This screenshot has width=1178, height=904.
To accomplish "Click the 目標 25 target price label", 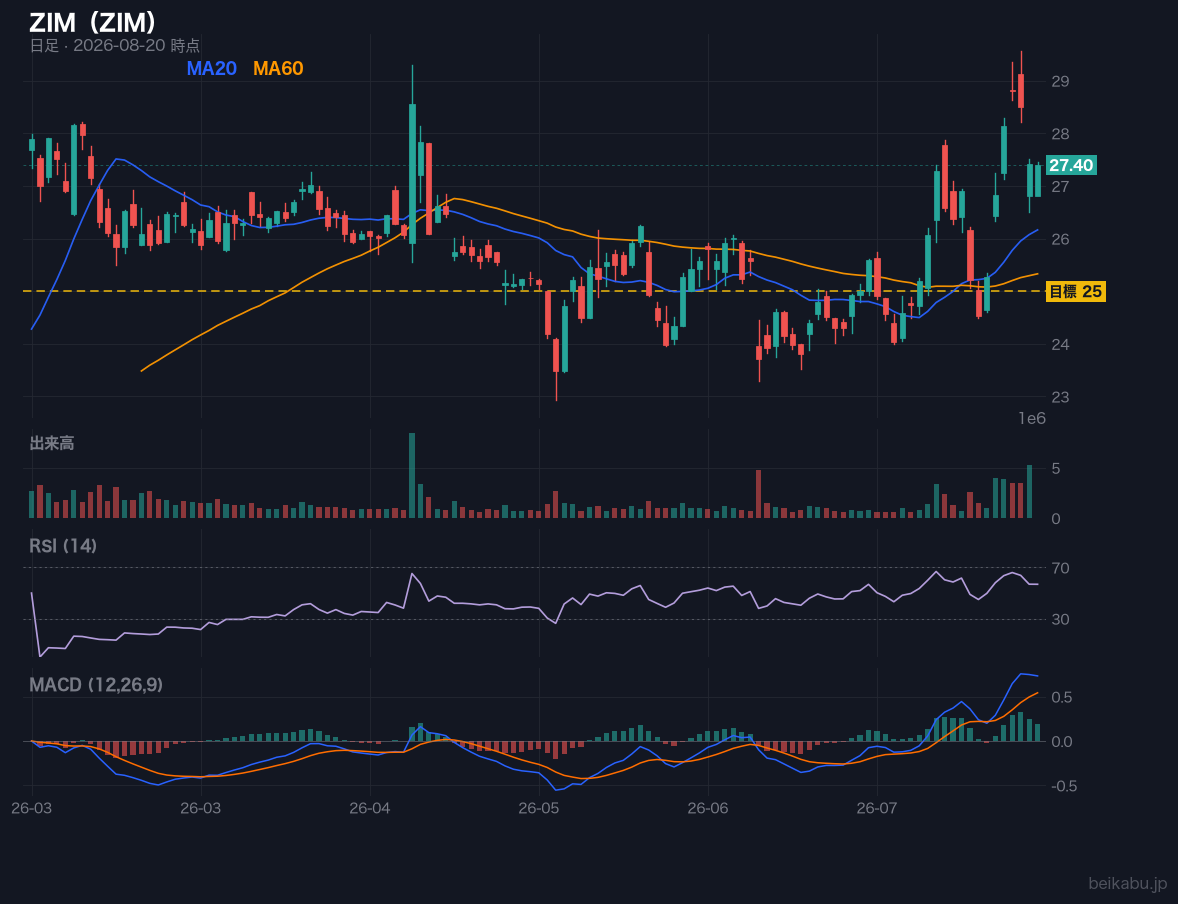I will tap(1075, 292).
